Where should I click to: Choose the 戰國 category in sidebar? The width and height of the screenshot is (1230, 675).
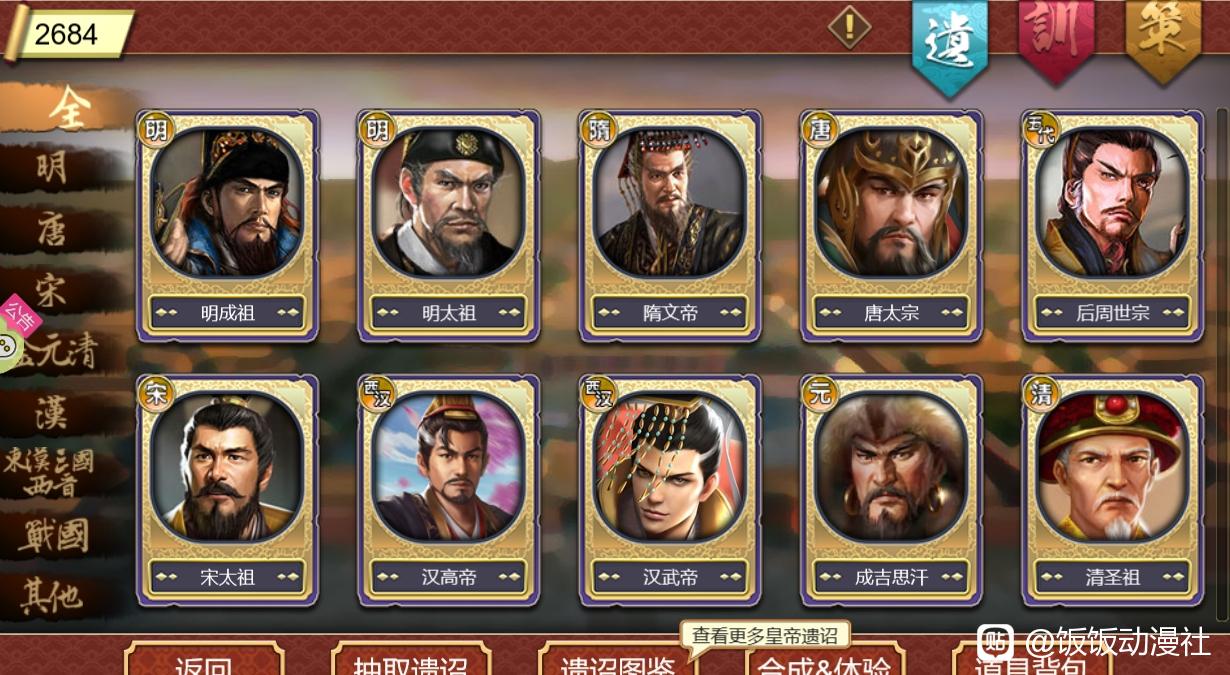pyautogui.click(x=54, y=535)
